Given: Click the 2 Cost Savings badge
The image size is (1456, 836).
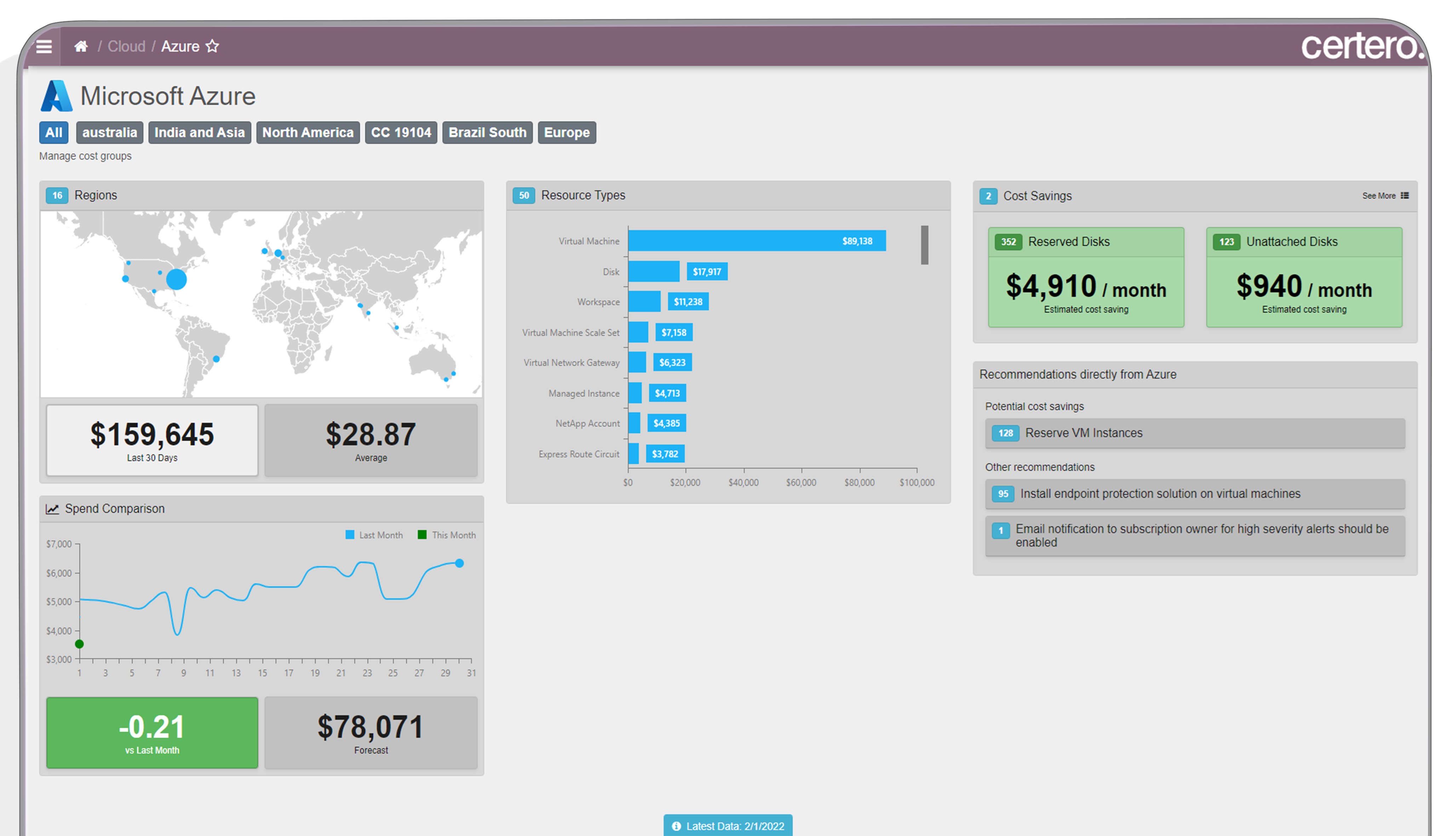Looking at the screenshot, I should (x=988, y=196).
